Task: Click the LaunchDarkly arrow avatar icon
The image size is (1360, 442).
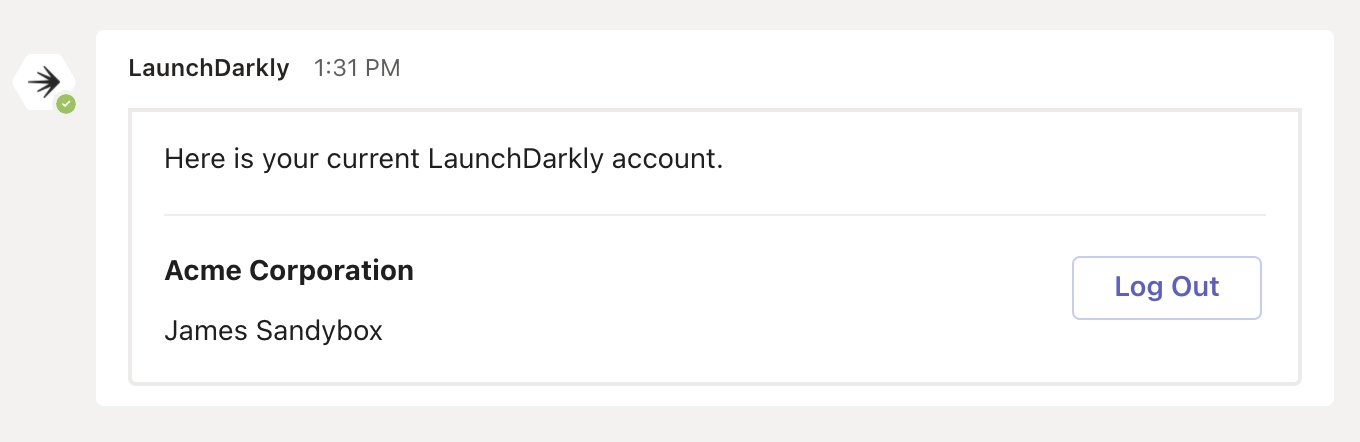Action: (x=43, y=80)
